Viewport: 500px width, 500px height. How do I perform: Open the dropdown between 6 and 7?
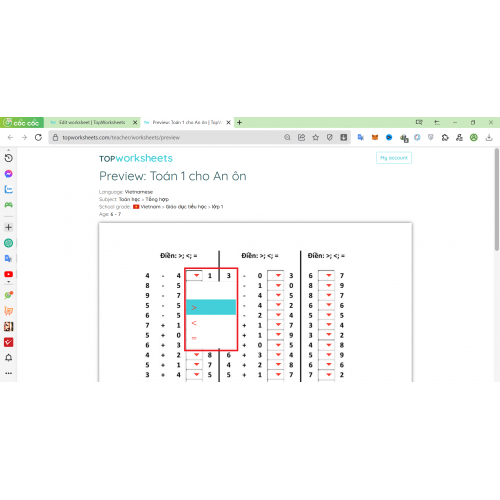[326, 275]
